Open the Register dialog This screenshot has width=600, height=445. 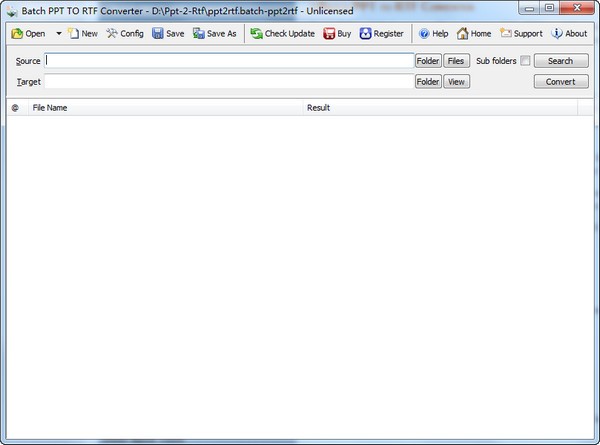point(381,33)
